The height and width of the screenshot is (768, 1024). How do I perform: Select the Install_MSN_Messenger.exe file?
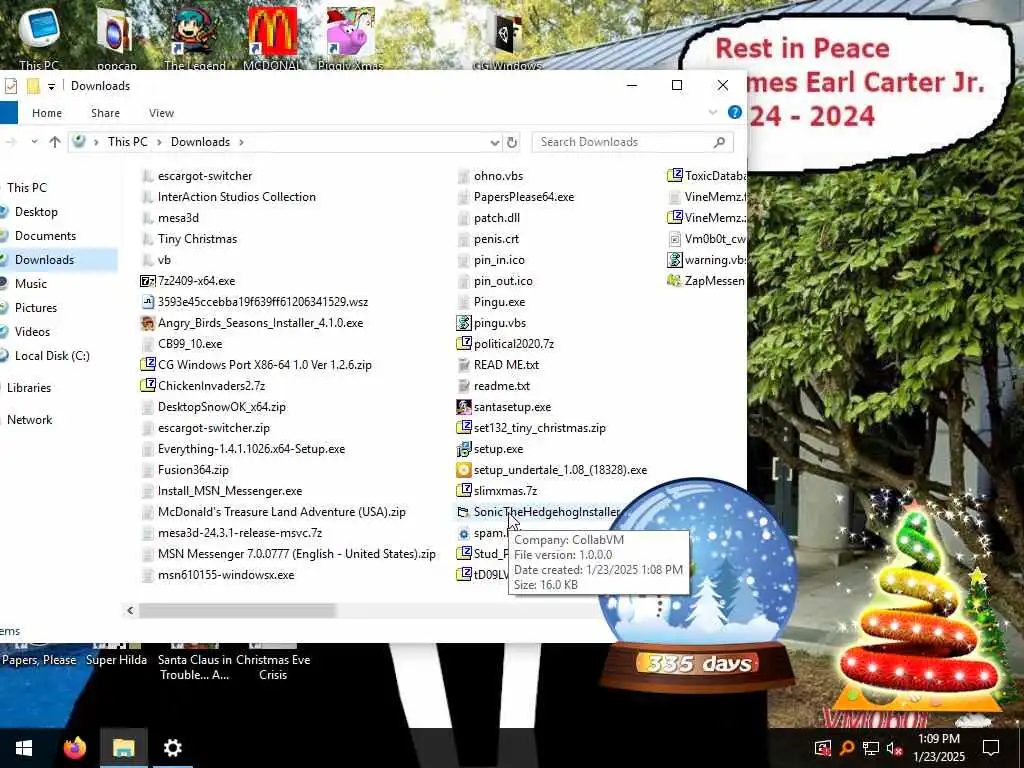[221, 490]
